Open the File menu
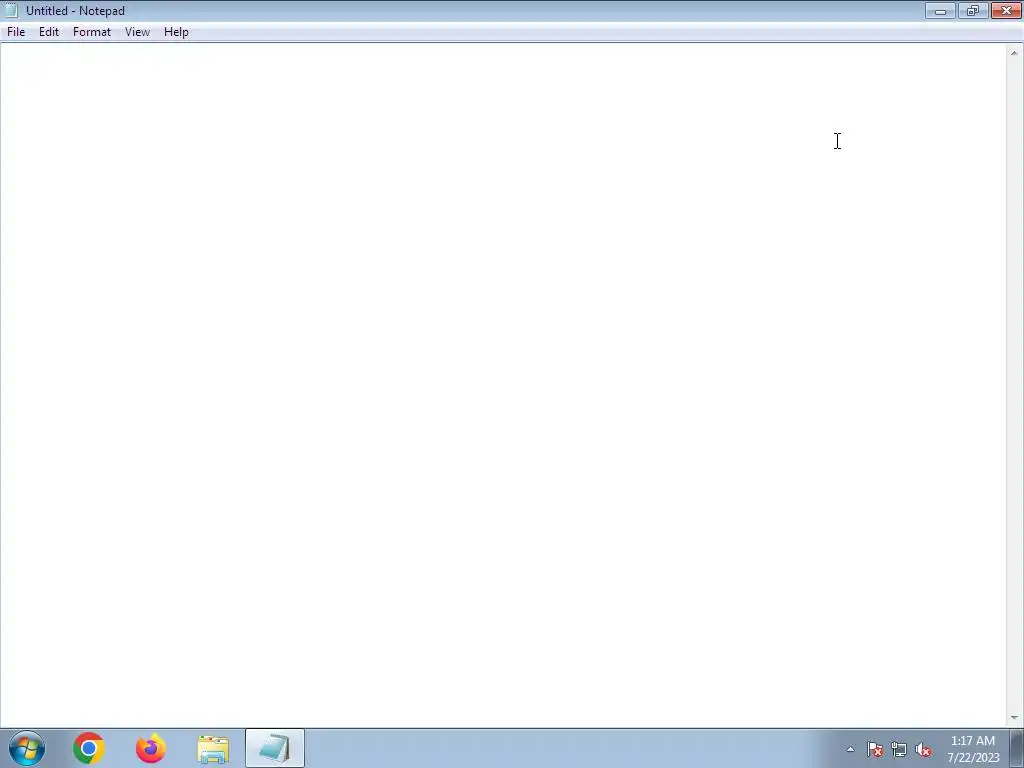The height and width of the screenshot is (768, 1024). click(x=16, y=32)
